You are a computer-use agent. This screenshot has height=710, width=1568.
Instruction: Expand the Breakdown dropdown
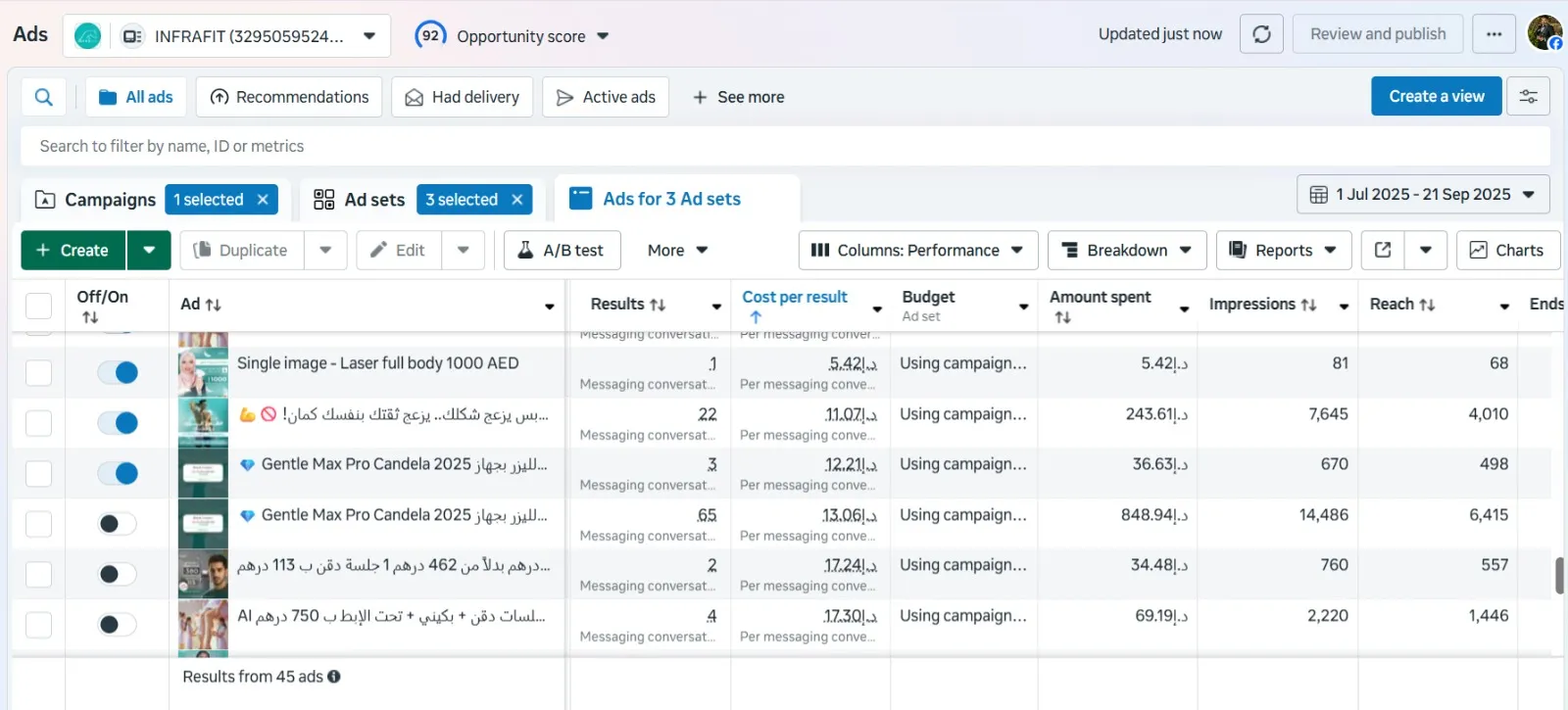[x=1126, y=250]
